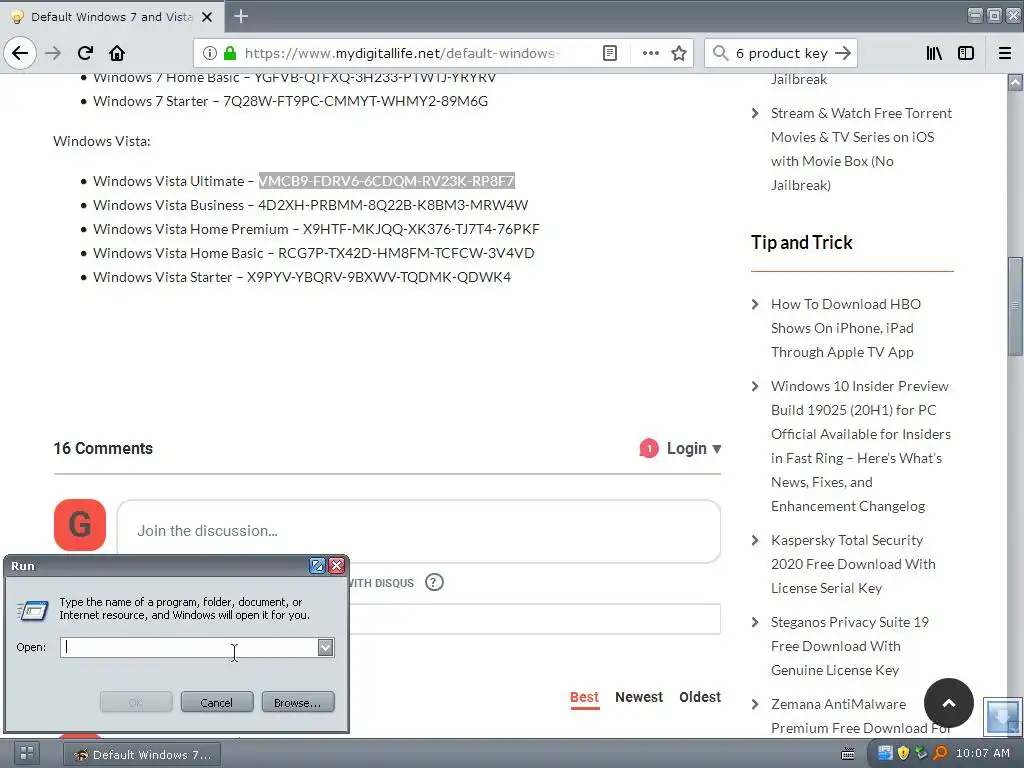The image size is (1024, 768).
Task: Click Browse... in the Run dialog
Action: [x=298, y=703]
